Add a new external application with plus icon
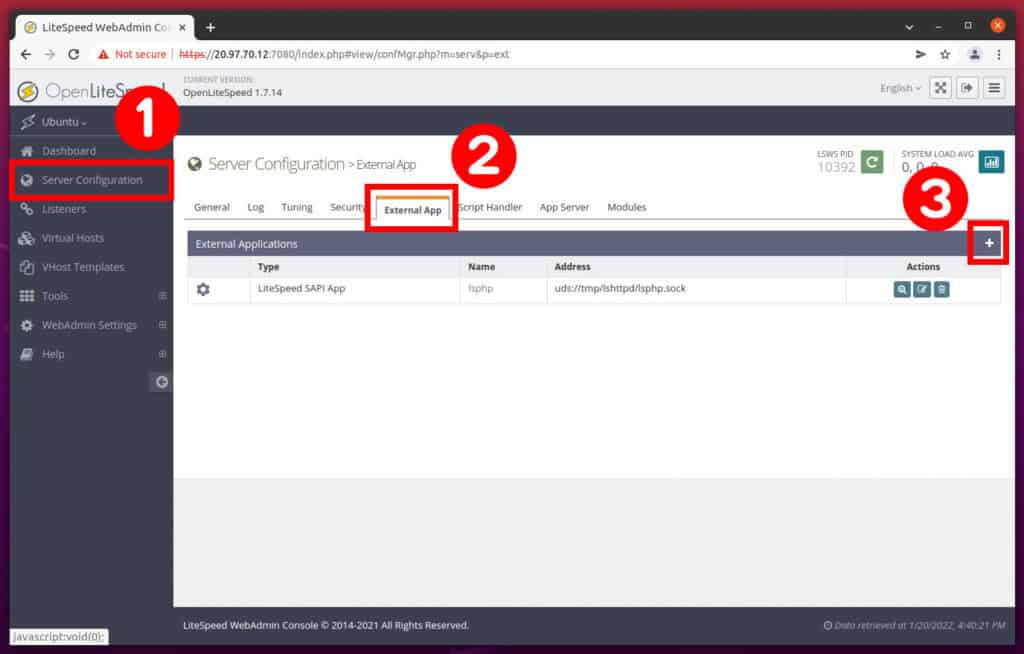1024x654 pixels. 989,243
